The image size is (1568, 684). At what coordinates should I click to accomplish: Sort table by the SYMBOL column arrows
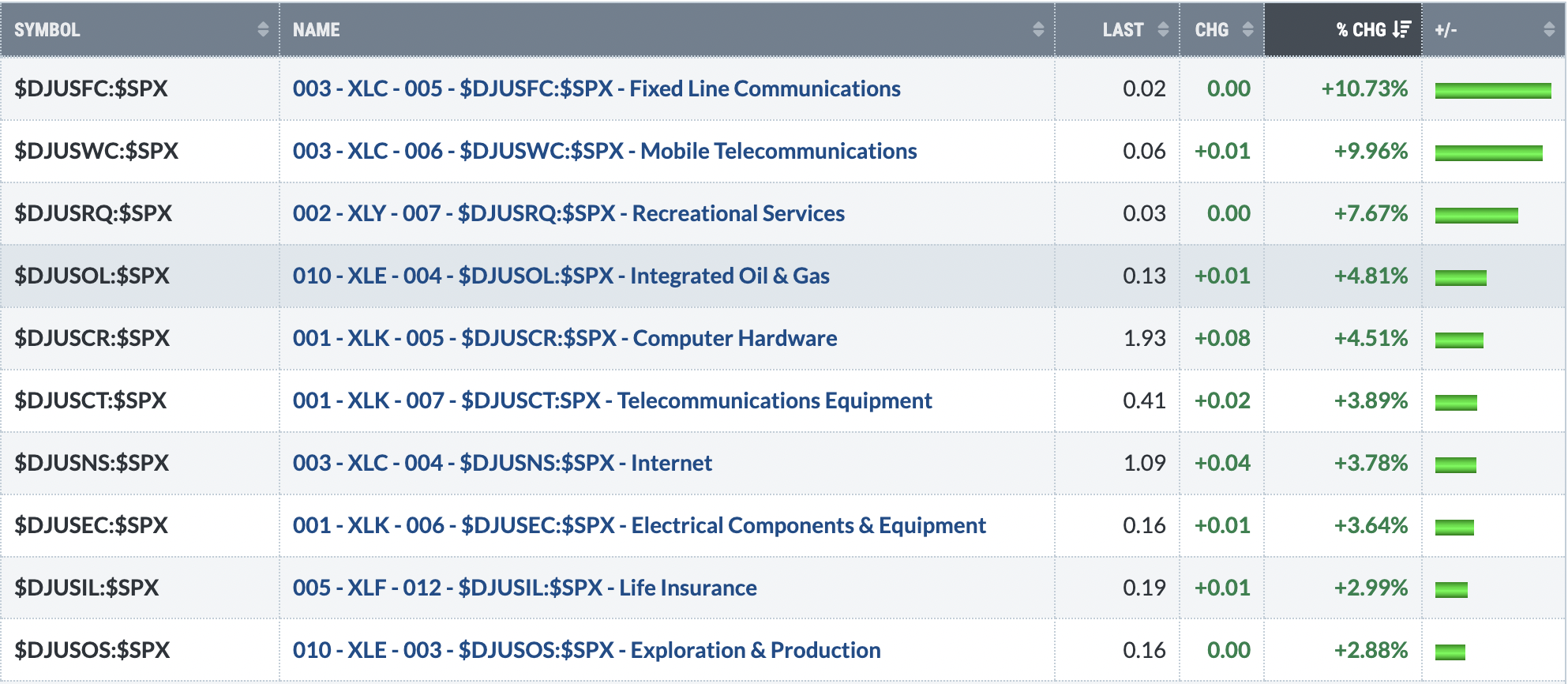[x=263, y=30]
